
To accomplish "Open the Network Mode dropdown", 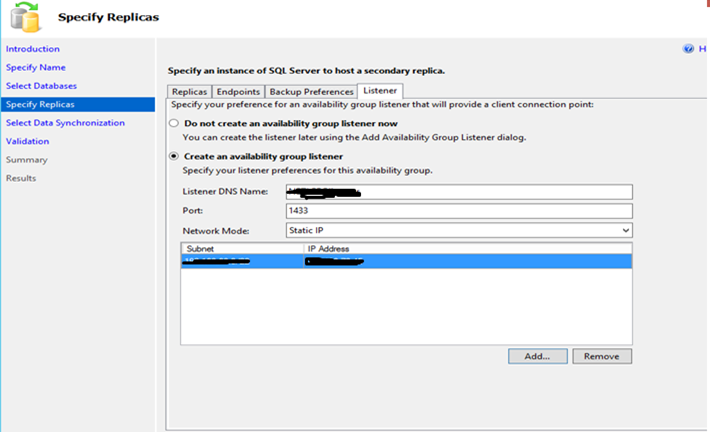I will click(x=626, y=230).
